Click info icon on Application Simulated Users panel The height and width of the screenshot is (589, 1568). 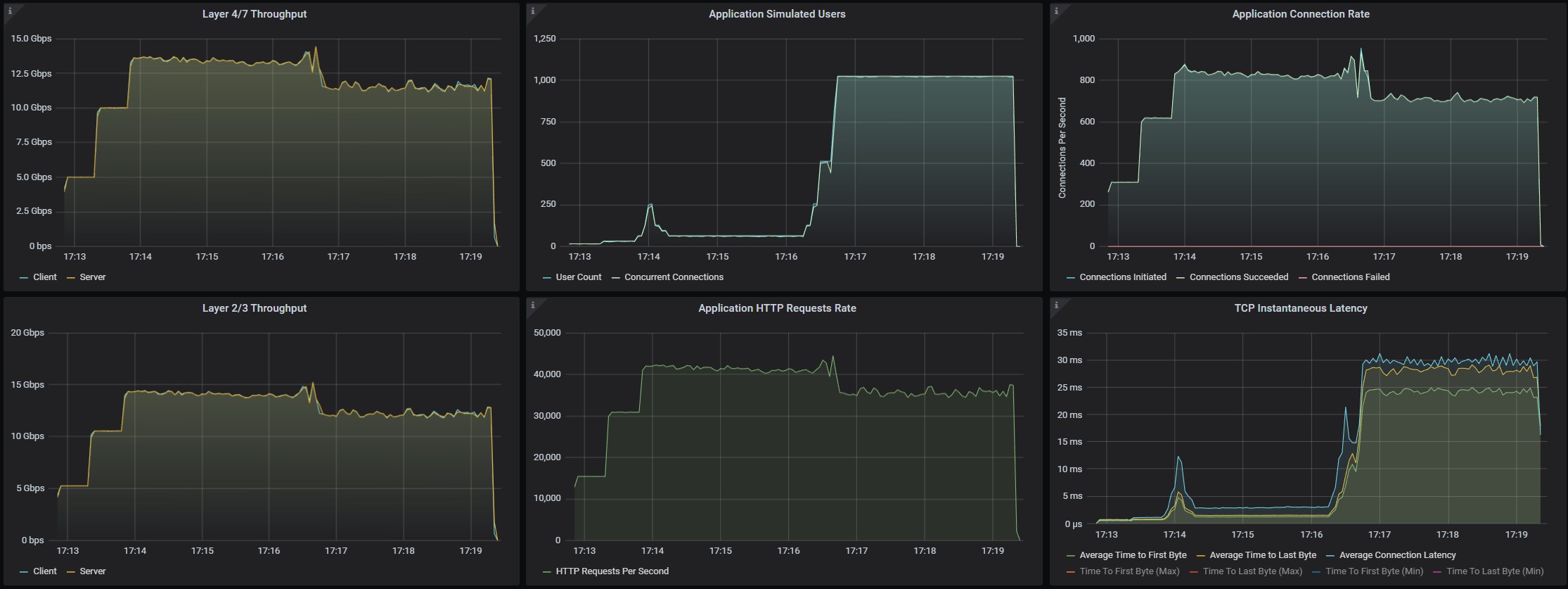pyautogui.click(x=533, y=11)
